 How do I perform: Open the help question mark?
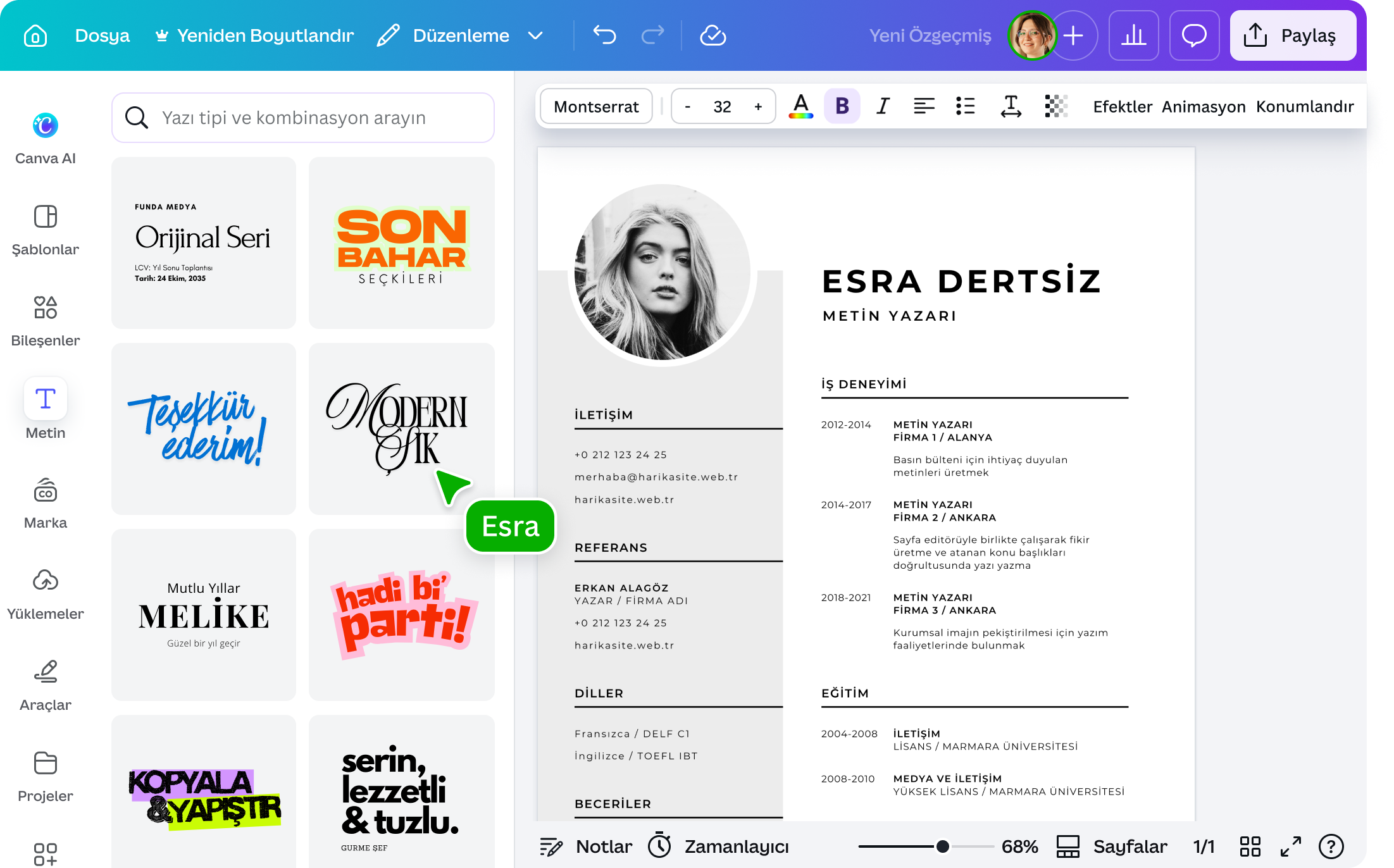pos(1331,846)
